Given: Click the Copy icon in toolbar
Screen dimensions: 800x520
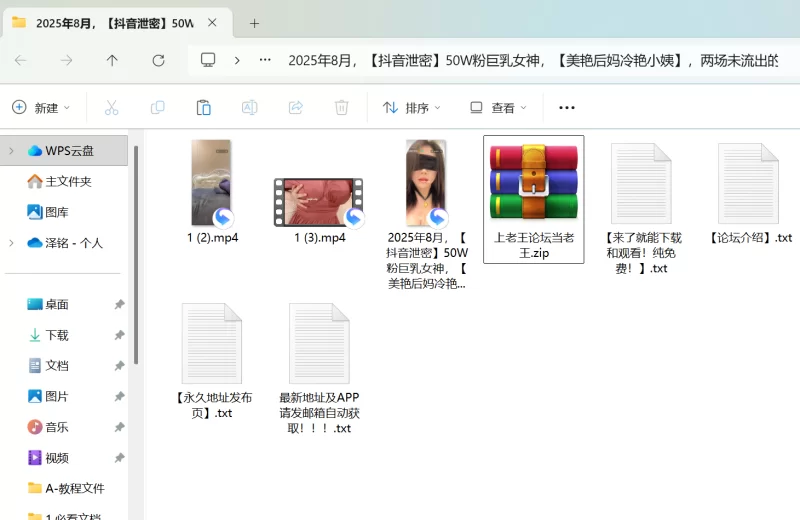Looking at the screenshot, I should pos(157,107).
